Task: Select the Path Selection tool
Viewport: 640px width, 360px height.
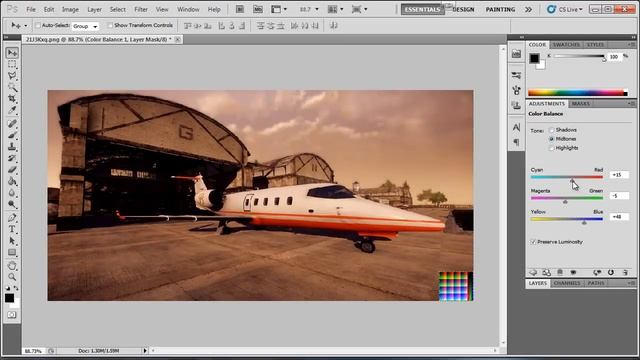Action: [x=12, y=241]
